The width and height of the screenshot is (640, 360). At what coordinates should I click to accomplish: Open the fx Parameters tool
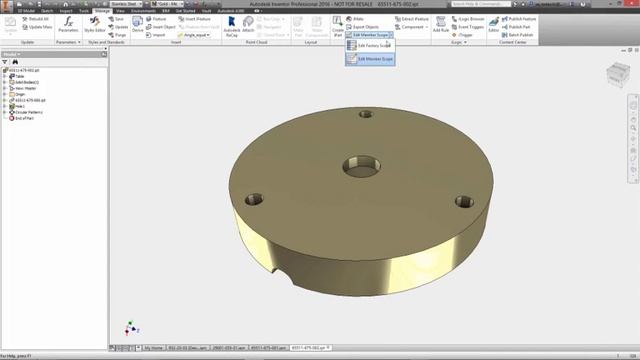click(68, 24)
